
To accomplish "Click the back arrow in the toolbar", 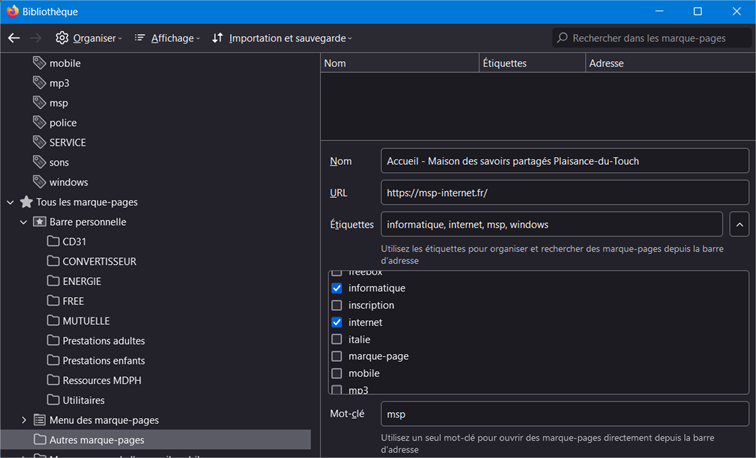I will click(14, 38).
